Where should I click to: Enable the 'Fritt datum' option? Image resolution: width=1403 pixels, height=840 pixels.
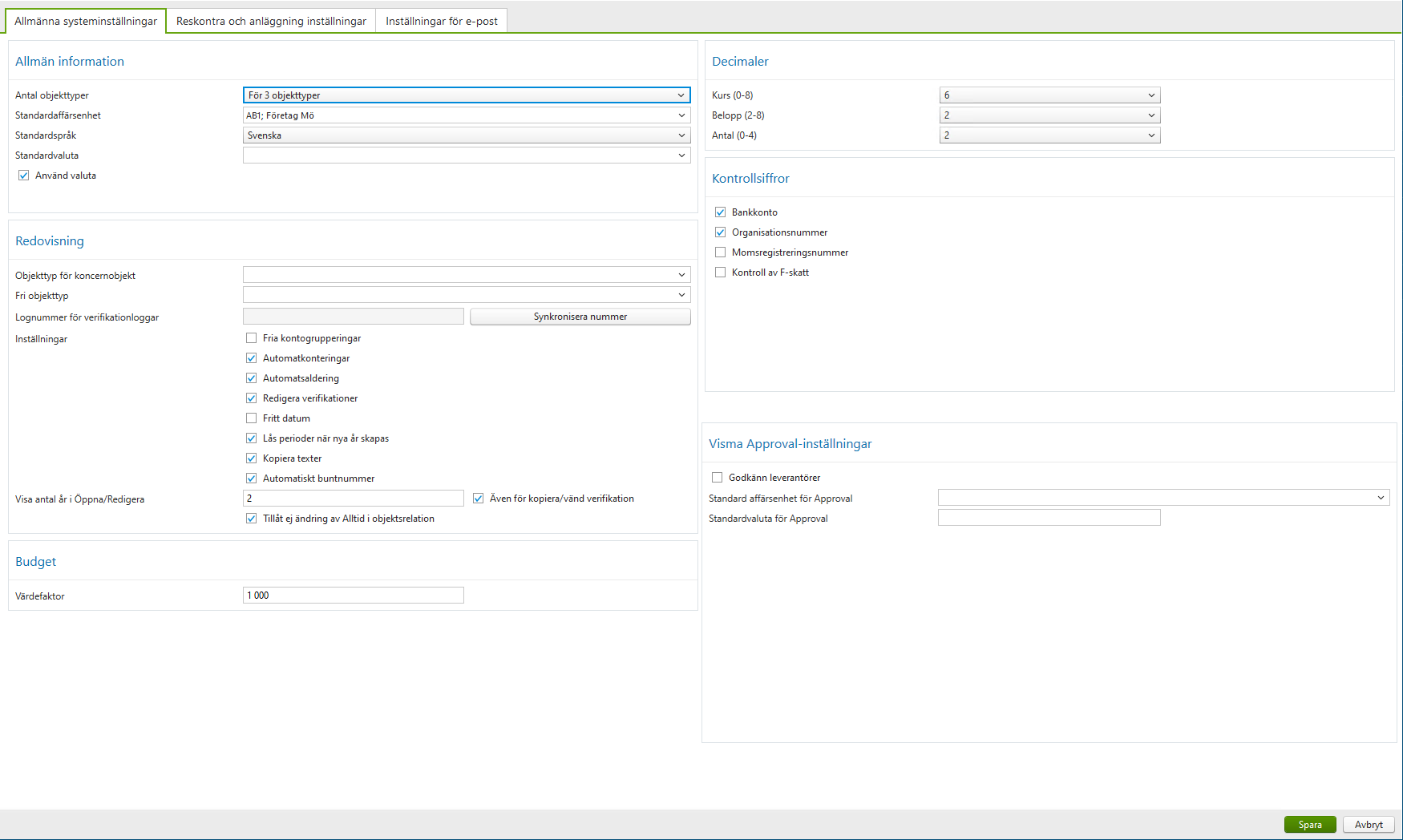tap(252, 418)
